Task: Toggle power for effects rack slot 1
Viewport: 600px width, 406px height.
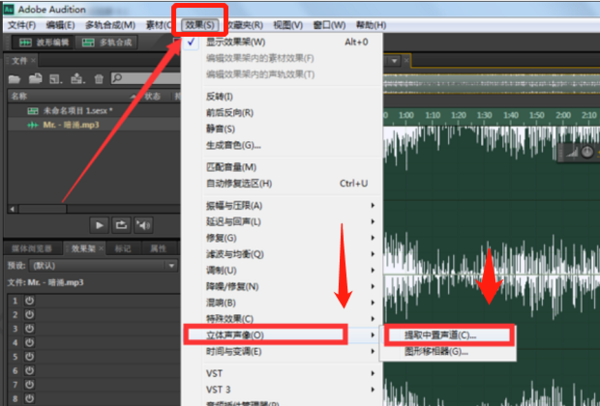Action: (x=29, y=301)
